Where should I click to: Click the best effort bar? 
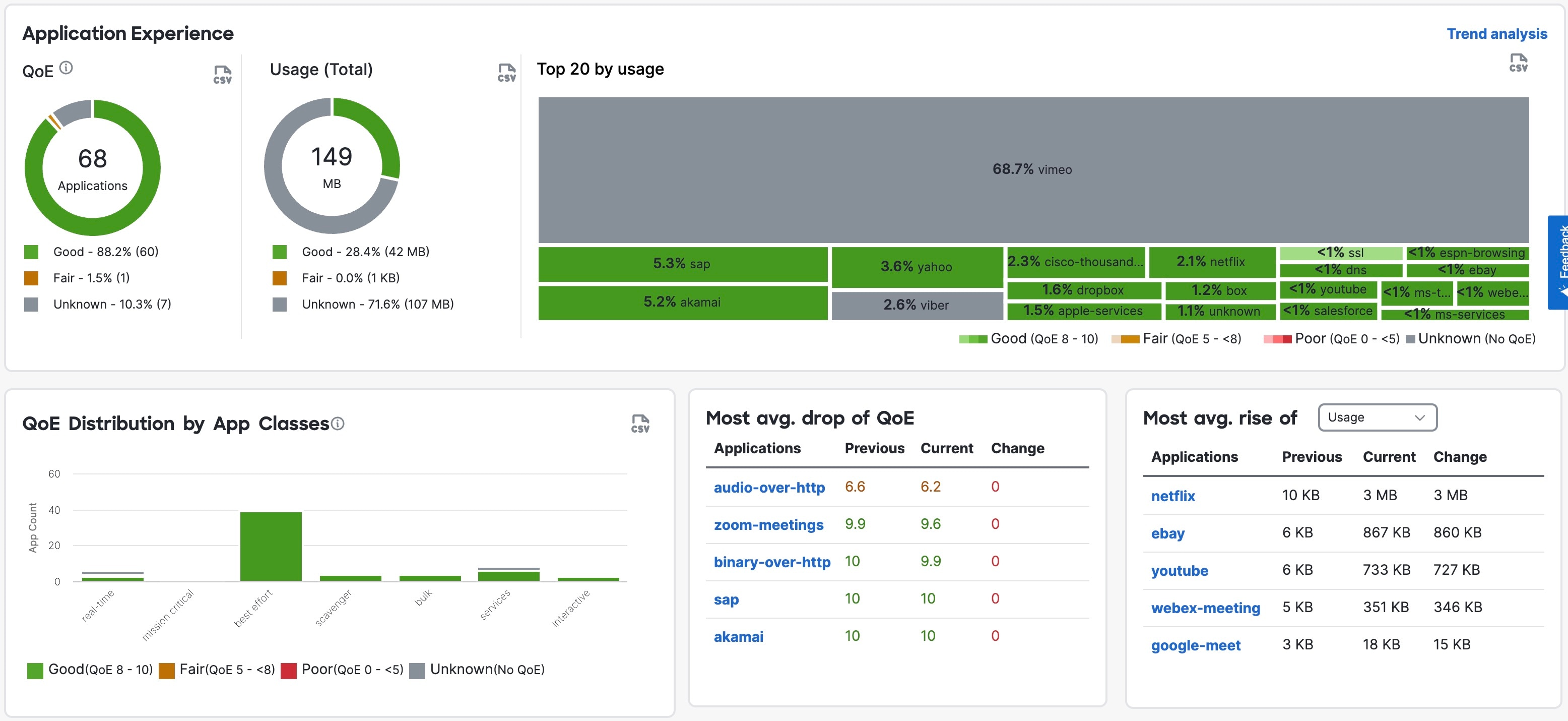click(x=270, y=546)
